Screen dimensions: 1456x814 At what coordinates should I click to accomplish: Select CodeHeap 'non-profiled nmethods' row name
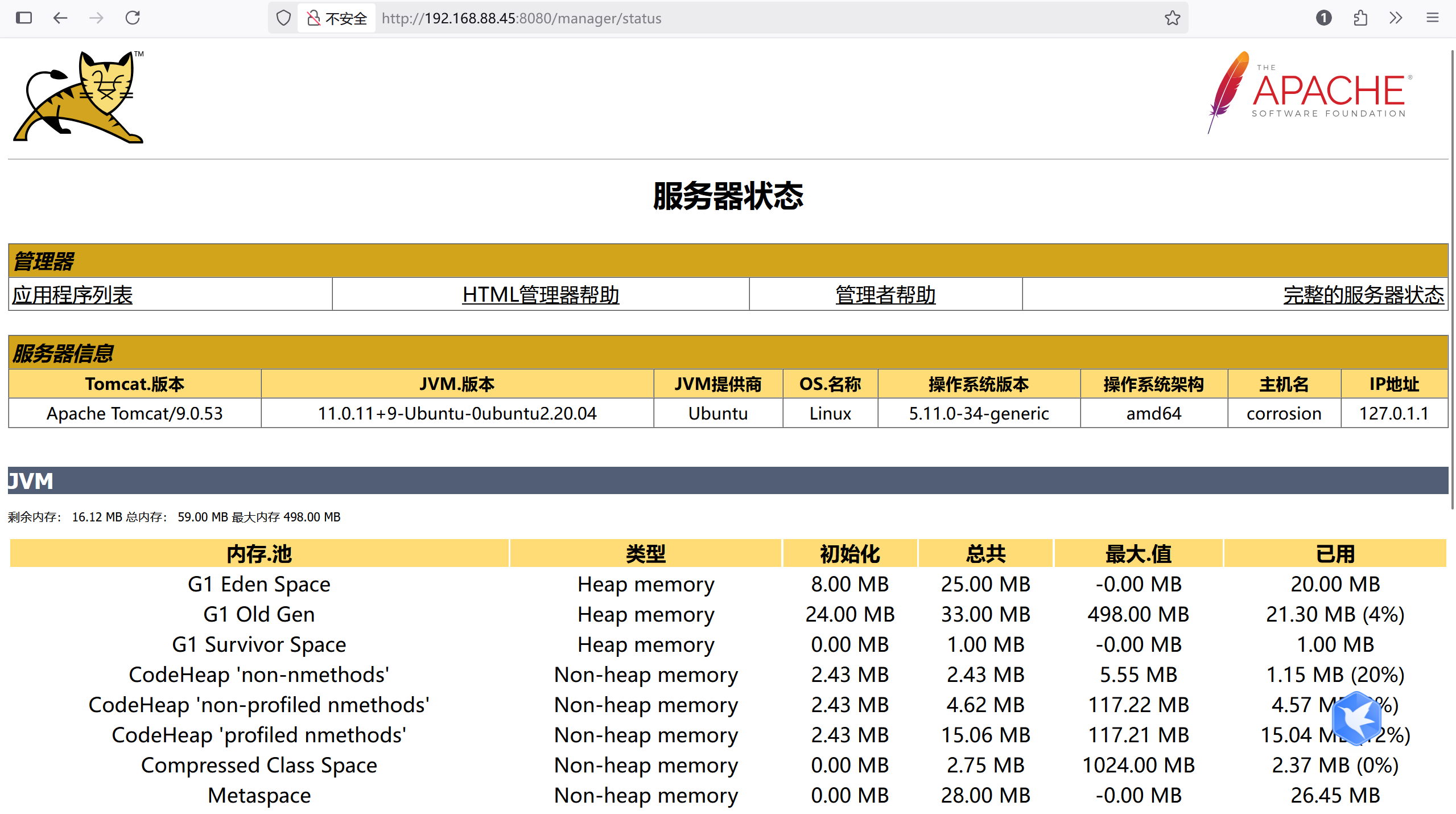(x=259, y=705)
